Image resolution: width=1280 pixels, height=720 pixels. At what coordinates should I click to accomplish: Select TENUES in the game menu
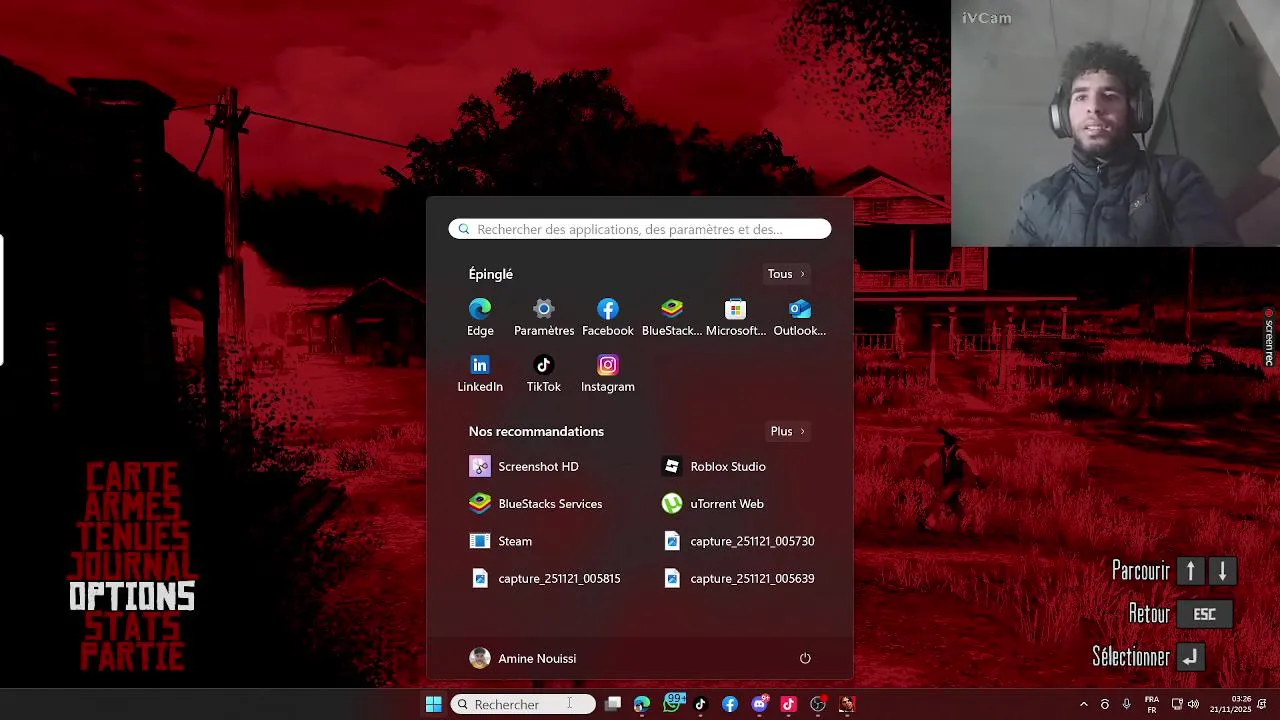tap(132, 536)
